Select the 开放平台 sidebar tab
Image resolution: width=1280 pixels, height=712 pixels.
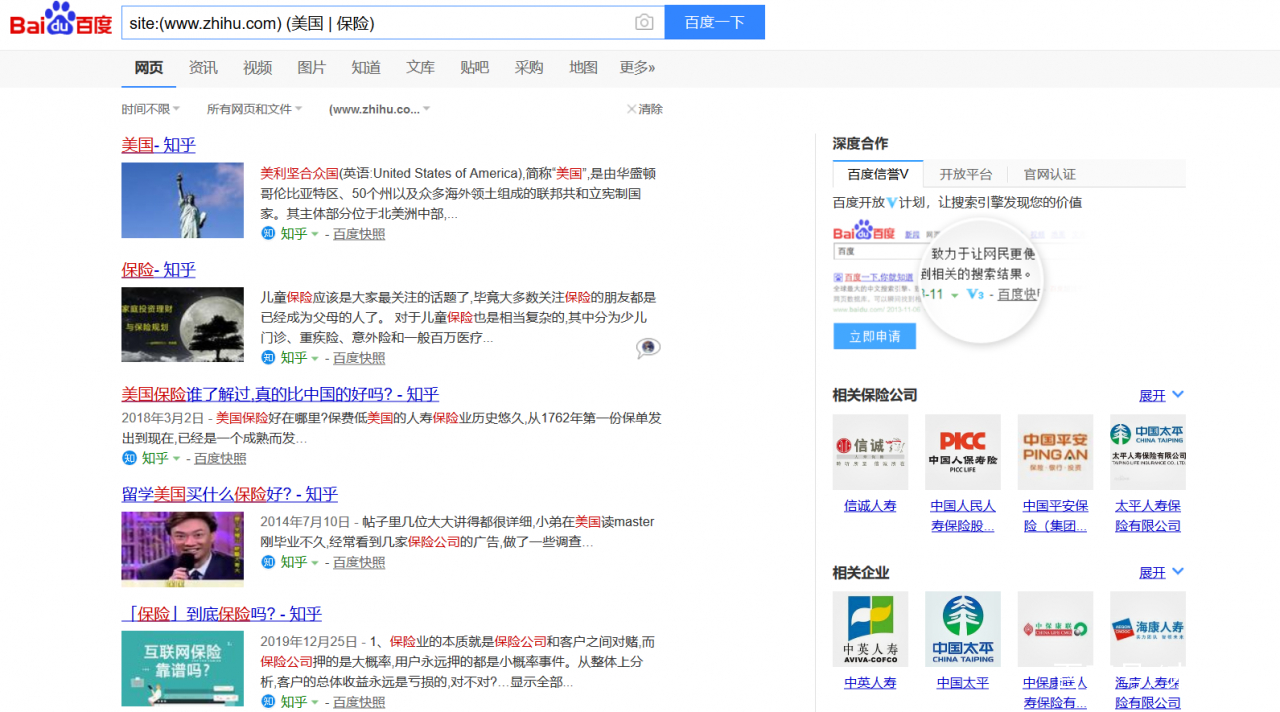click(x=967, y=172)
